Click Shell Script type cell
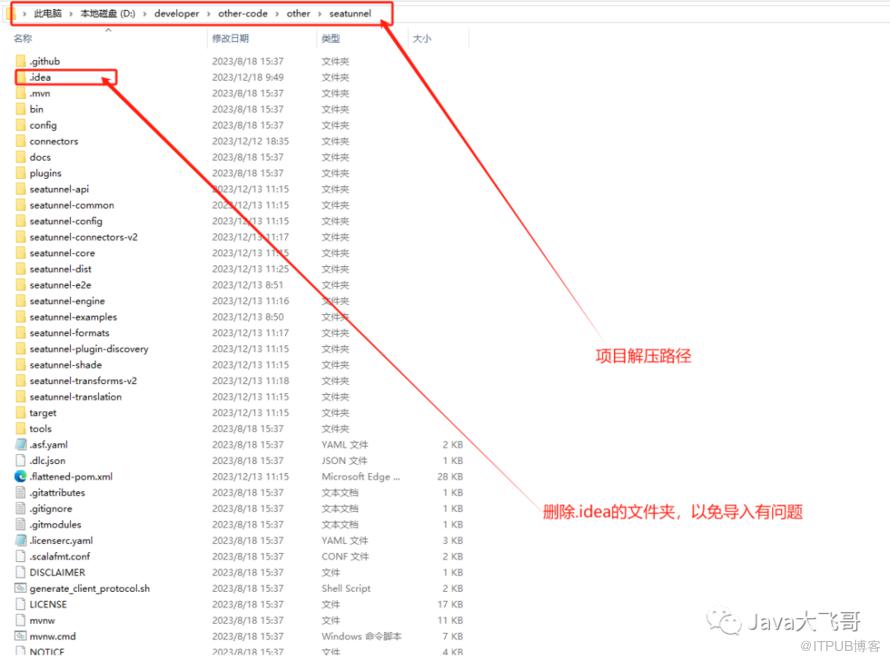The height and width of the screenshot is (661, 890). (346, 588)
